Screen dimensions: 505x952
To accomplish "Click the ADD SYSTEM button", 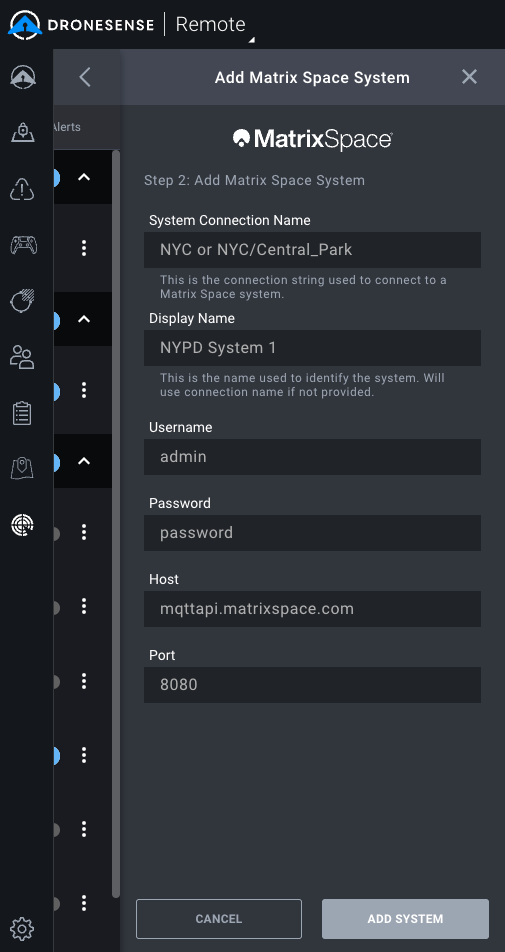I will coord(405,919).
